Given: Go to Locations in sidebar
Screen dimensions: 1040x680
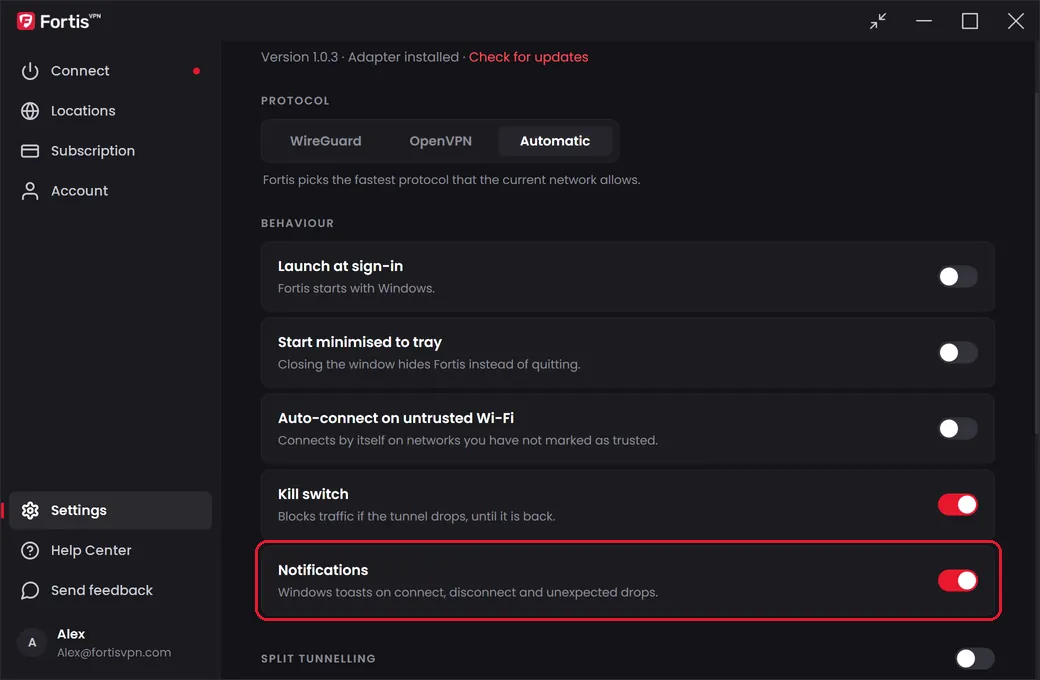Looking at the screenshot, I should (110, 111).
